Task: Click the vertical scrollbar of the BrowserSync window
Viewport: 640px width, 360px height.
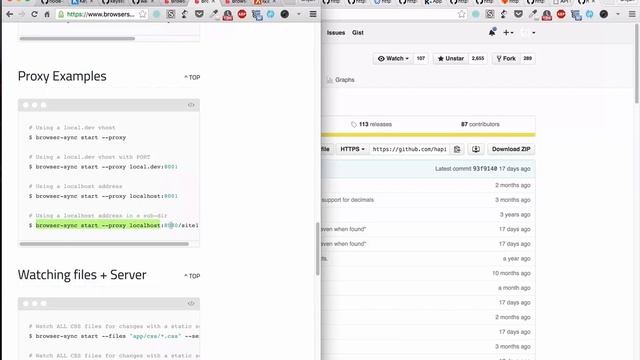Action: 318,249
